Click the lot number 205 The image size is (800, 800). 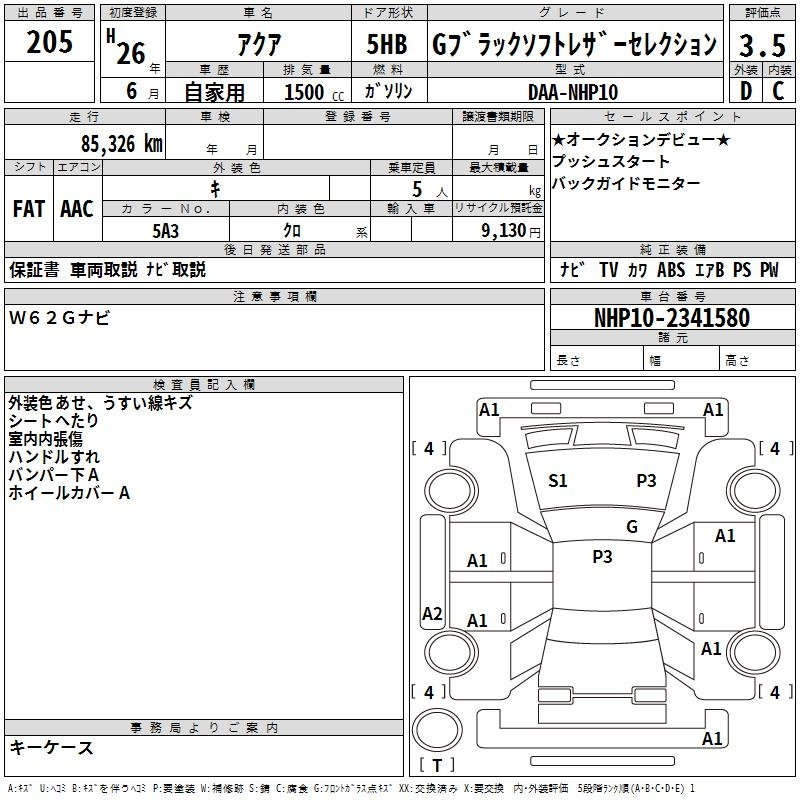(x=50, y=44)
